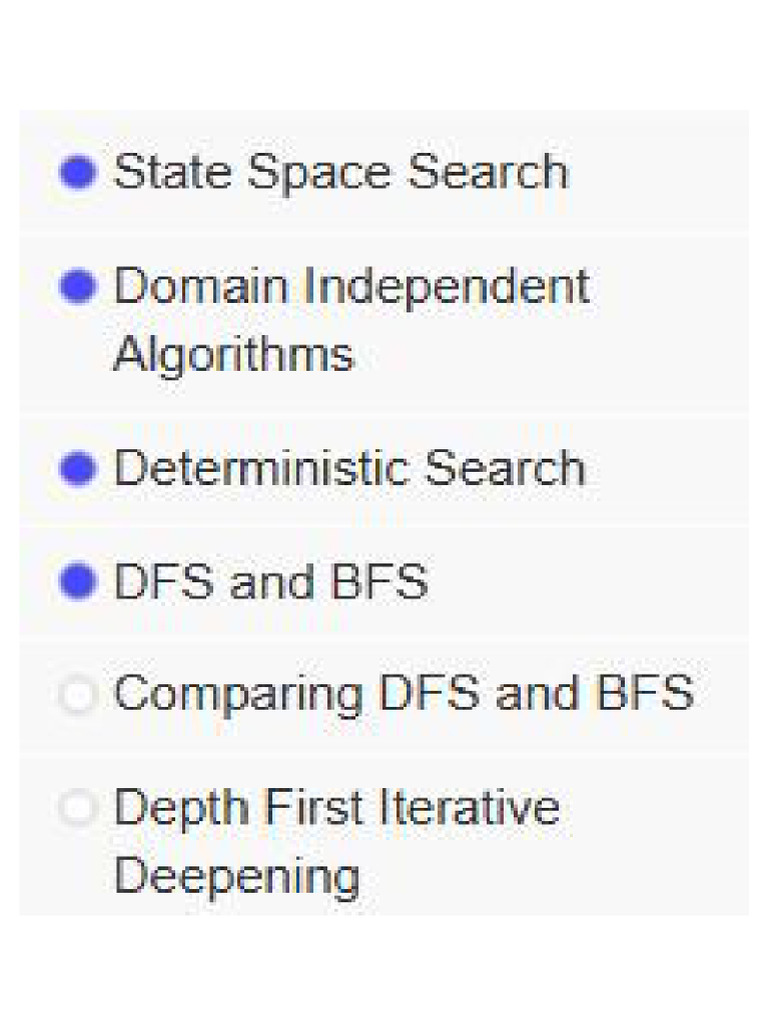Go to Domain Independent Algorithms topic
The image size is (768, 1024).
pyautogui.click(x=350, y=288)
